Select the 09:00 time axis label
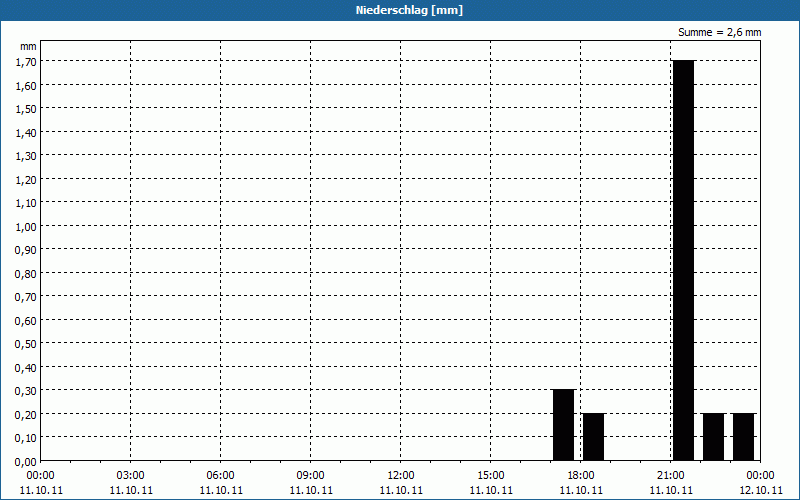Screen dimensions: 800x500 point(310,475)
